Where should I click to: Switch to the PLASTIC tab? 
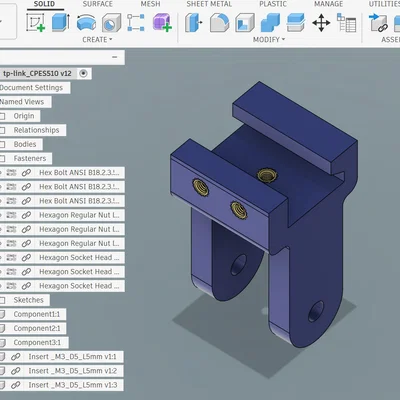click(x=273, y=4)
